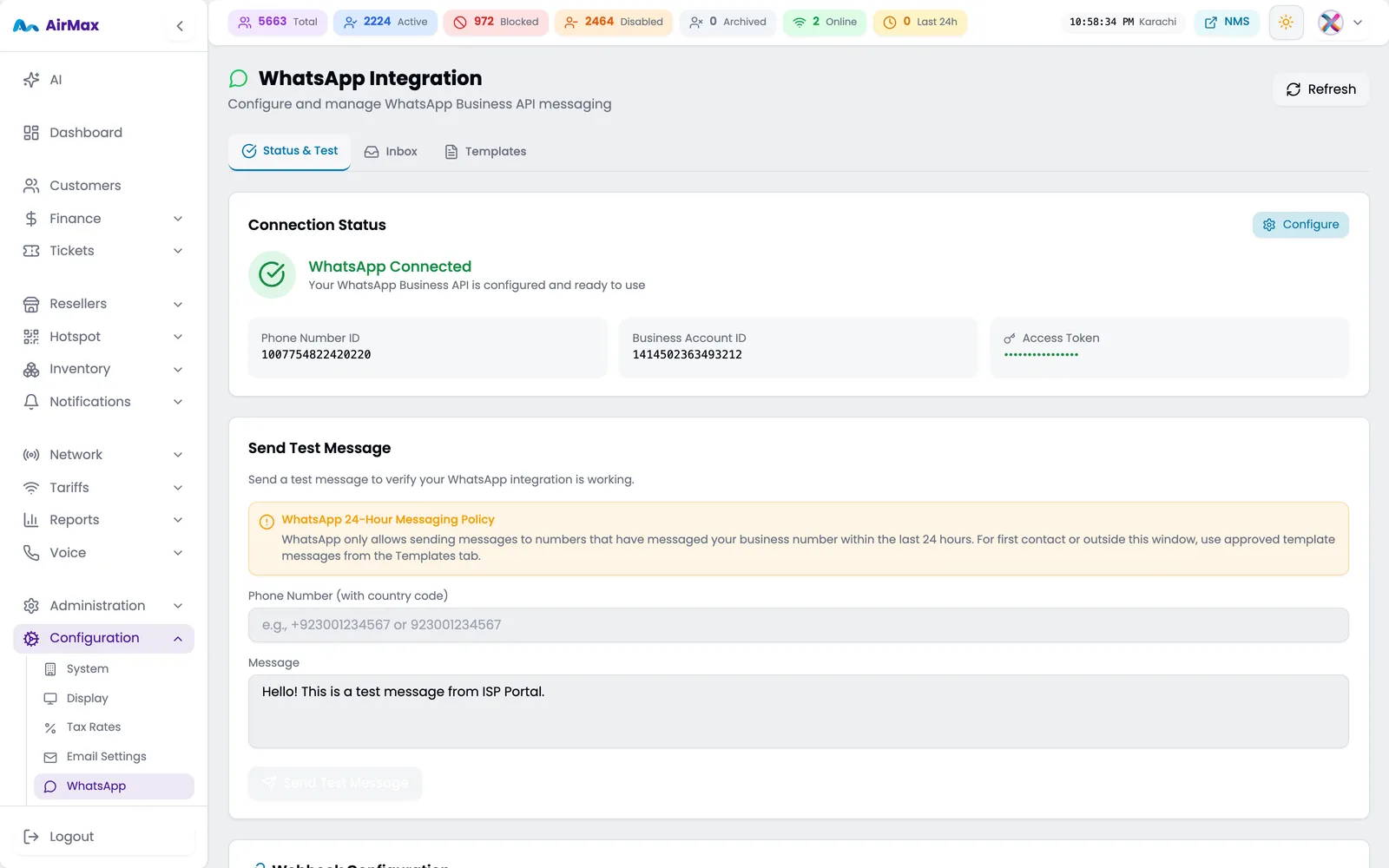Expand the Voice menu chevron
Screen dimensions: 1389x868
point(178,553)
